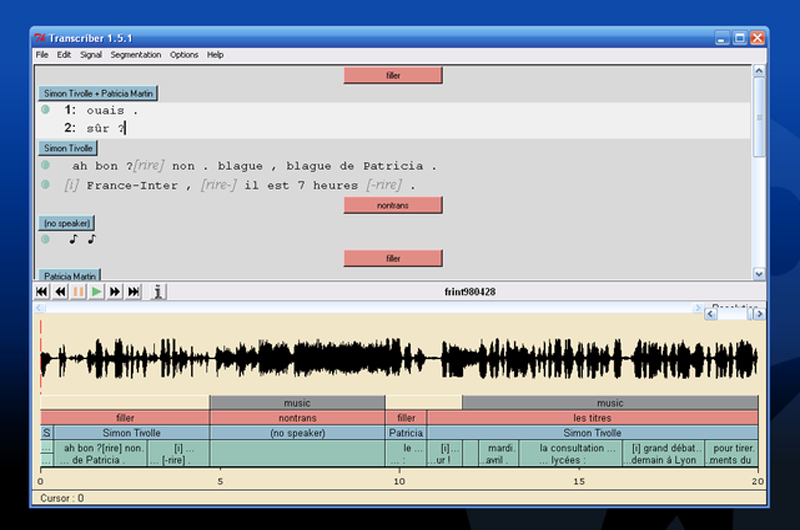Increase resolution with the right arrow button
Image resolution: width=800 pixels, height=530 pixels.
point(759,314)
